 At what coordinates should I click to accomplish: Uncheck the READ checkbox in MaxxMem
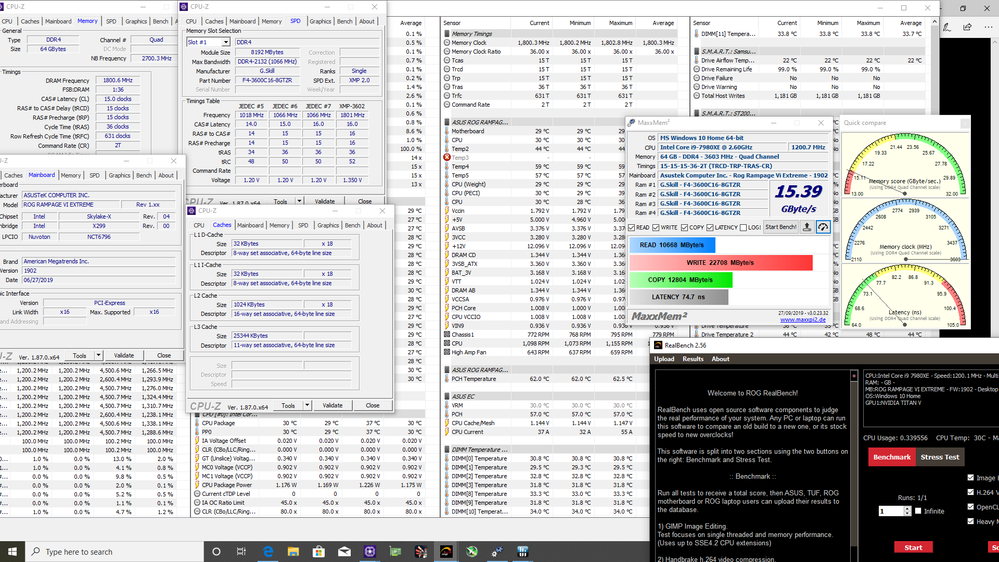click(x=631, y=227)
